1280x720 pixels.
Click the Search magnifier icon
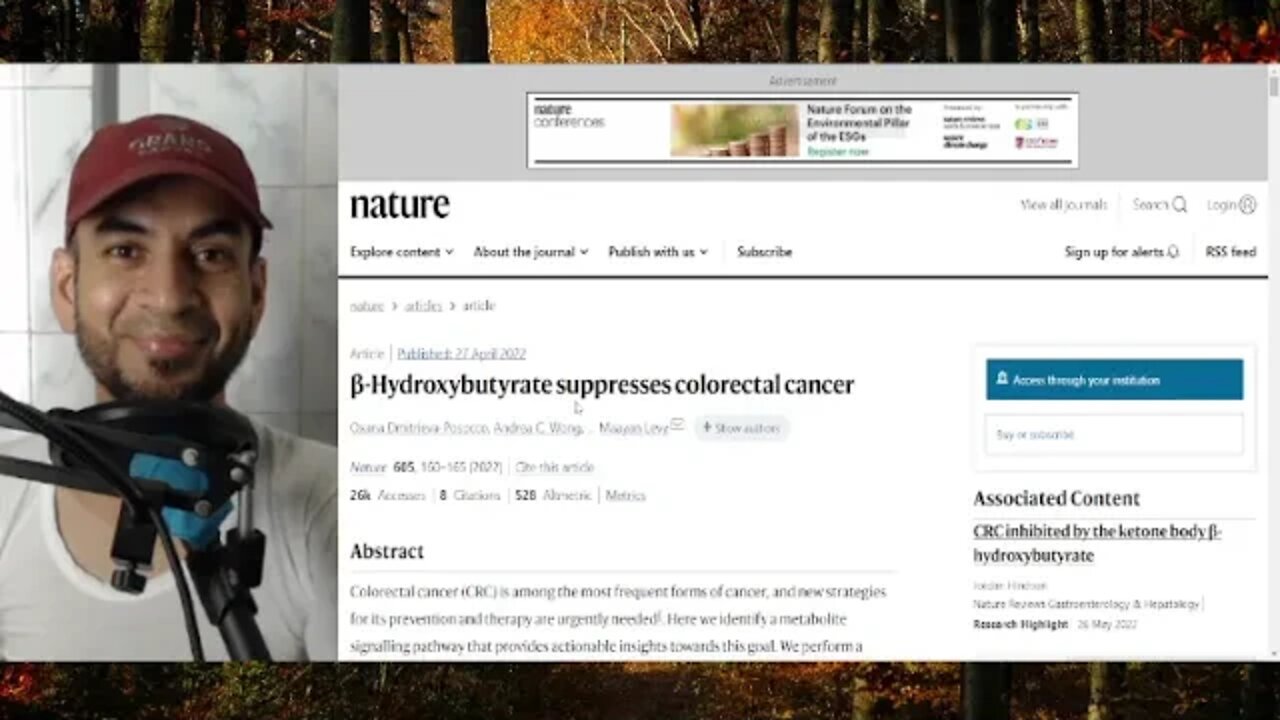tap(1180, 205)
